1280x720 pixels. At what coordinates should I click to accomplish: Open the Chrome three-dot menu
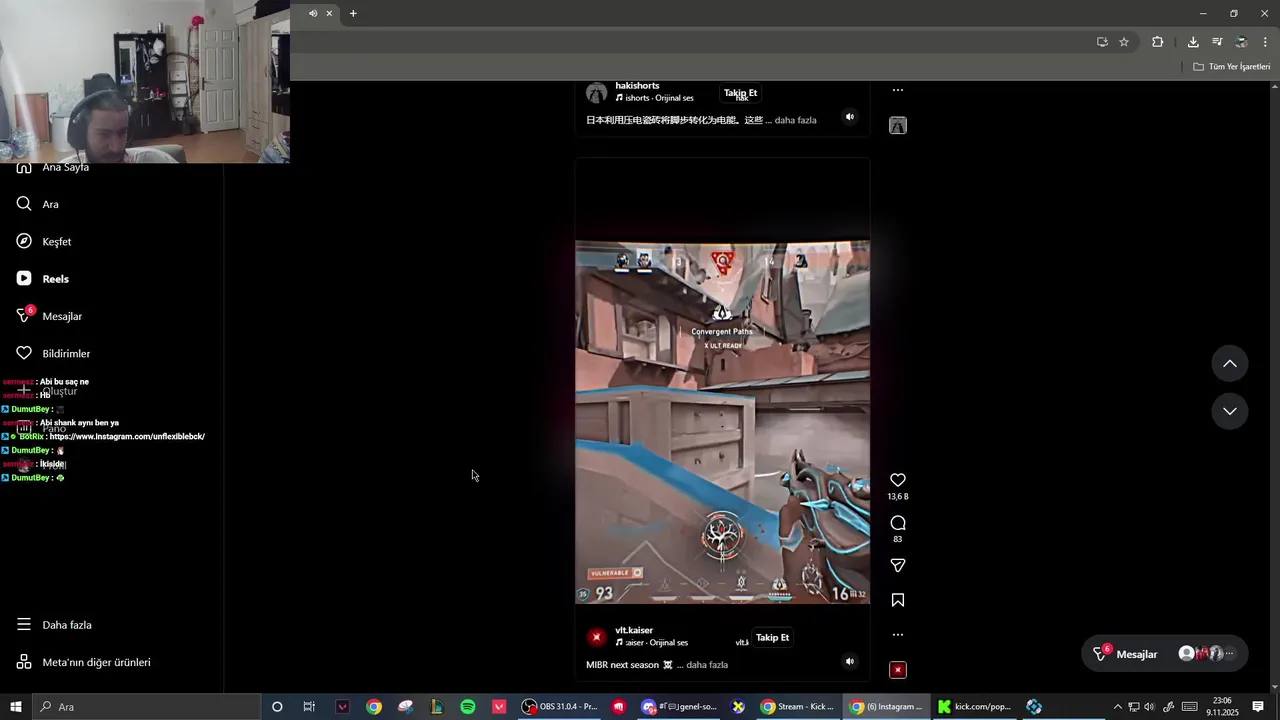click(1265, 42)
